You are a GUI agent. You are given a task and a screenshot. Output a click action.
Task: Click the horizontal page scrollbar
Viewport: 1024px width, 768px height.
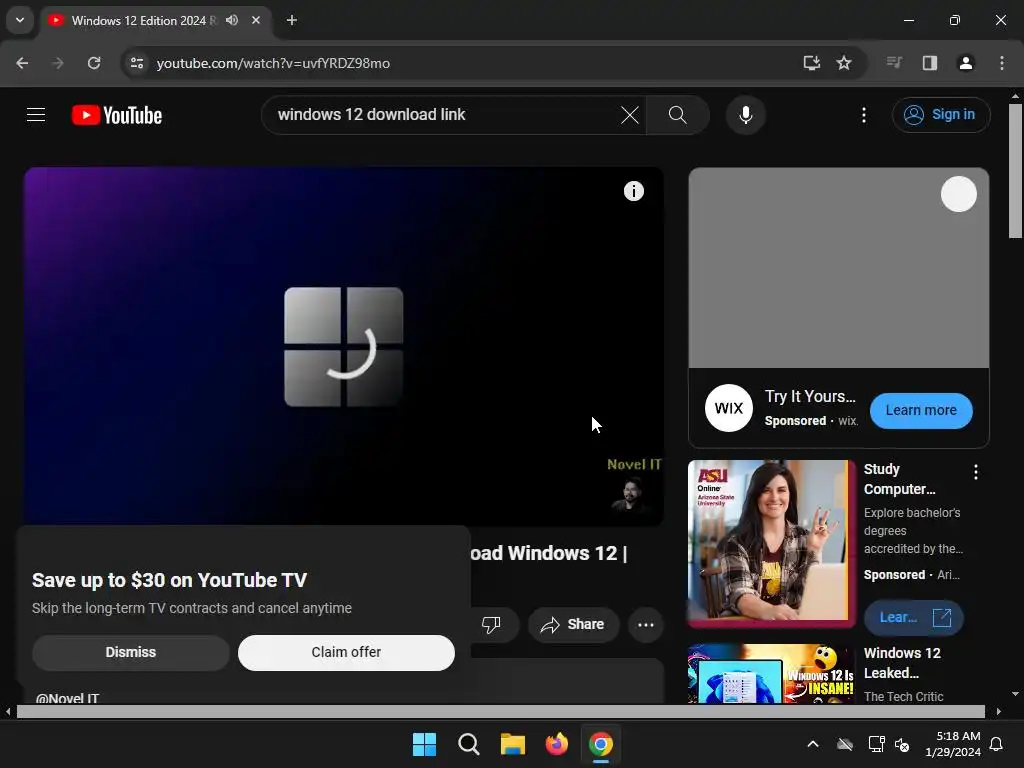tap(500, 711)
